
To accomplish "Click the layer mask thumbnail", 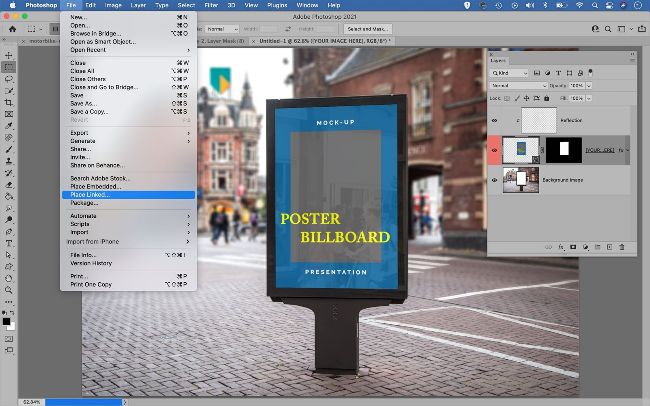I will coord(566,150).
